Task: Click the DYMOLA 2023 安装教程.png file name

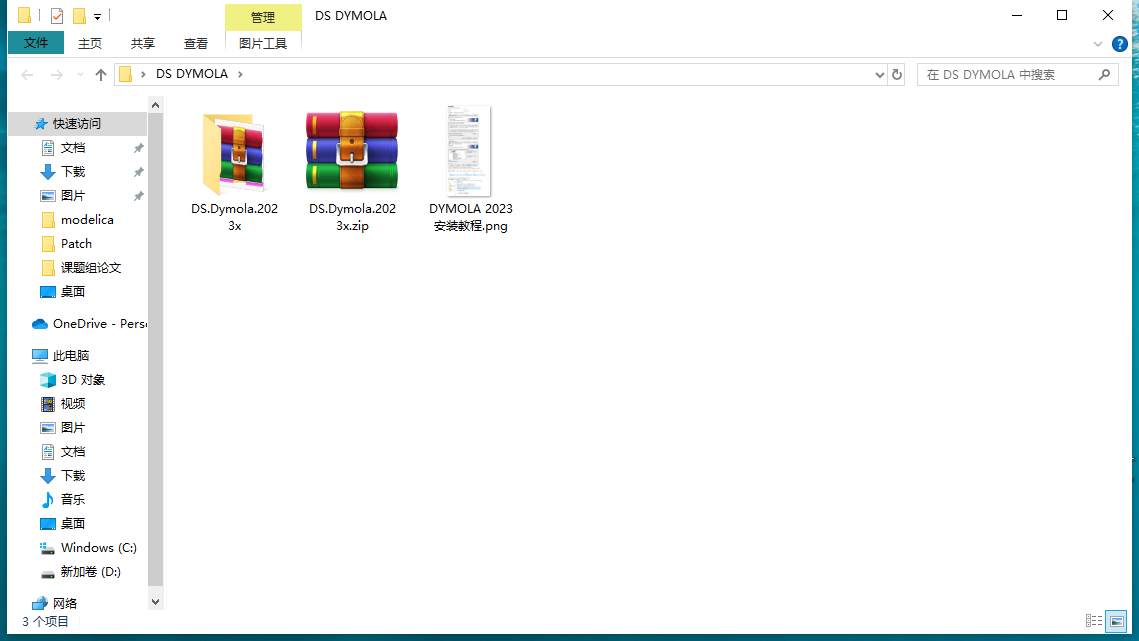Action: point(471,217)
